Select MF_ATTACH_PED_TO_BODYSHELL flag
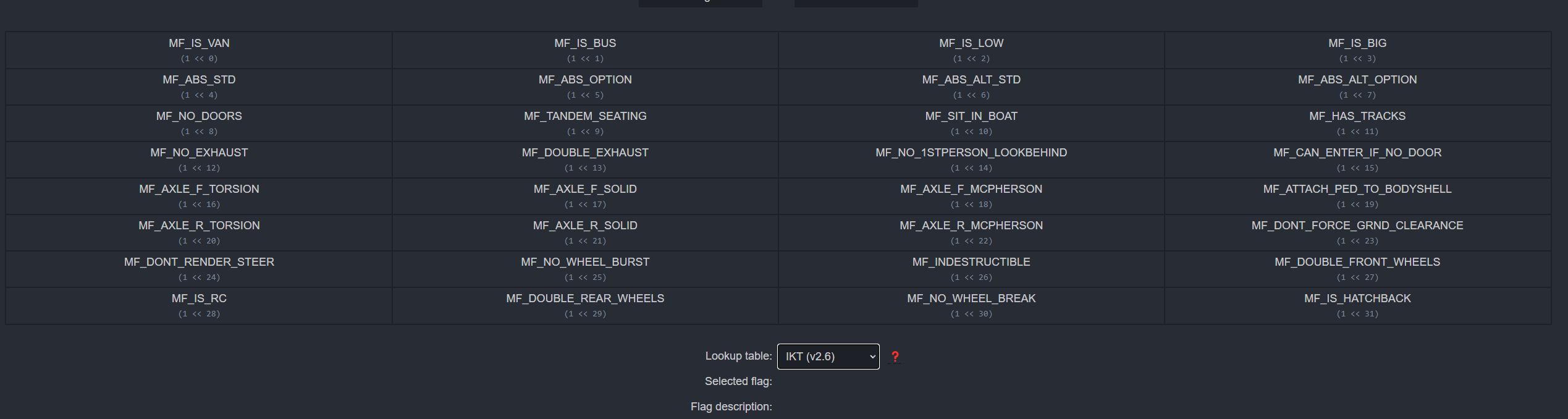Viewport: 1568px width, 419px height. click(x=1357, y=196)
